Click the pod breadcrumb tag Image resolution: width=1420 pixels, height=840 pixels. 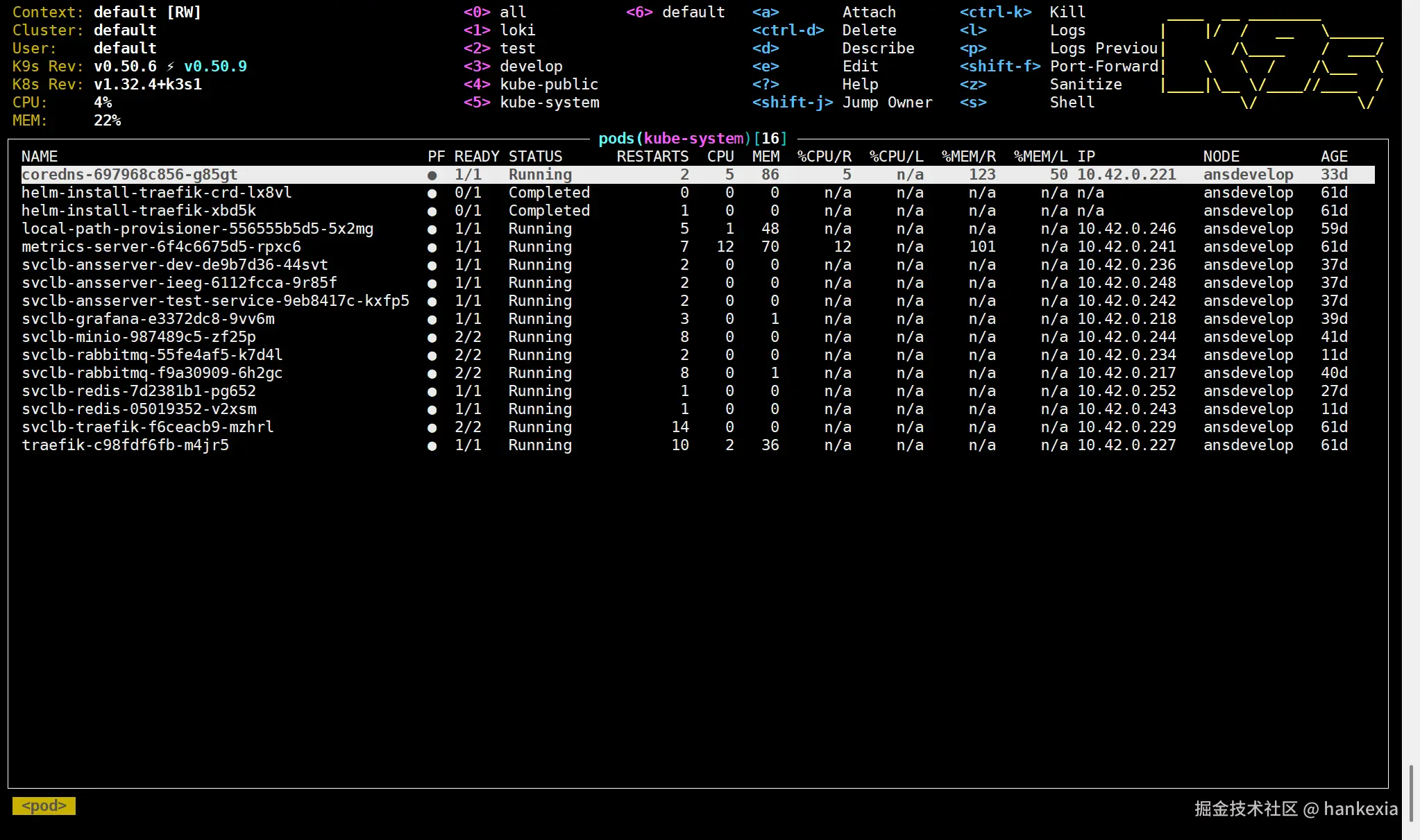click(44, 806)
